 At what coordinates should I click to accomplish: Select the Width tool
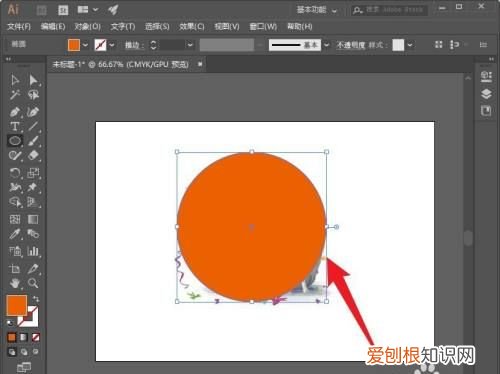point(15,187)
